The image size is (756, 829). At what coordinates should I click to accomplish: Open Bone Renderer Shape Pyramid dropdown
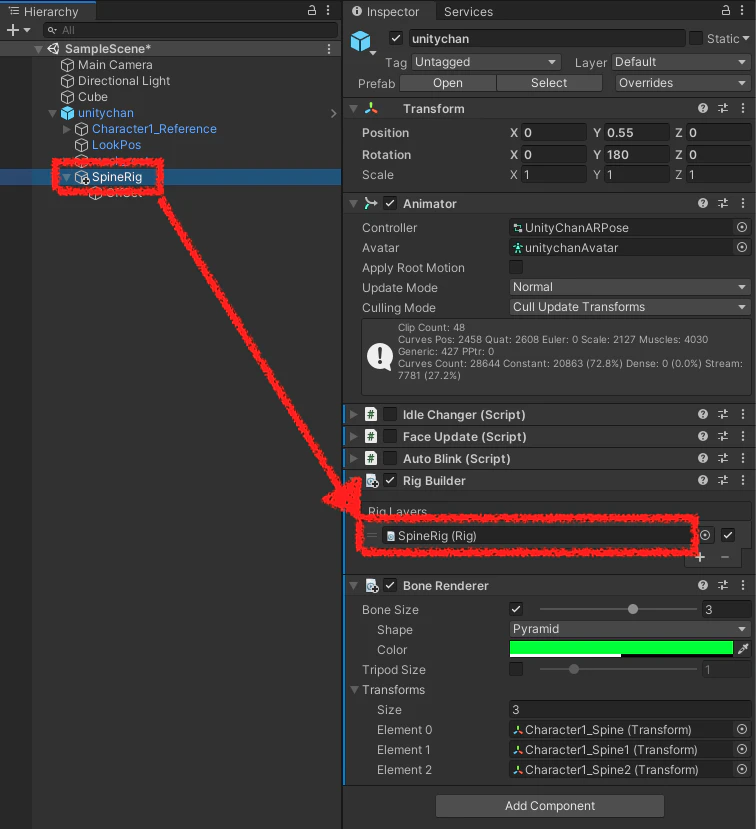pyautogui.click(x=630, y=629)
